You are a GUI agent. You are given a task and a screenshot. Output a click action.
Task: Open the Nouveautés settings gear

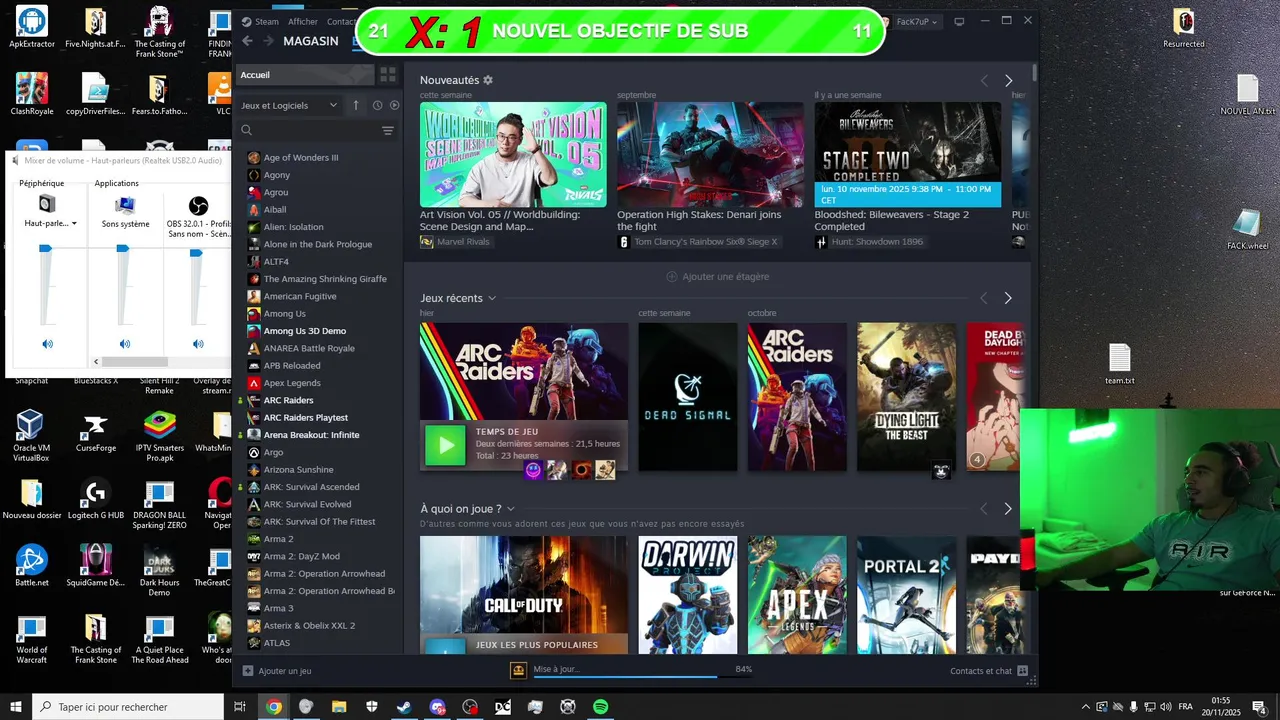coord(488,80)
